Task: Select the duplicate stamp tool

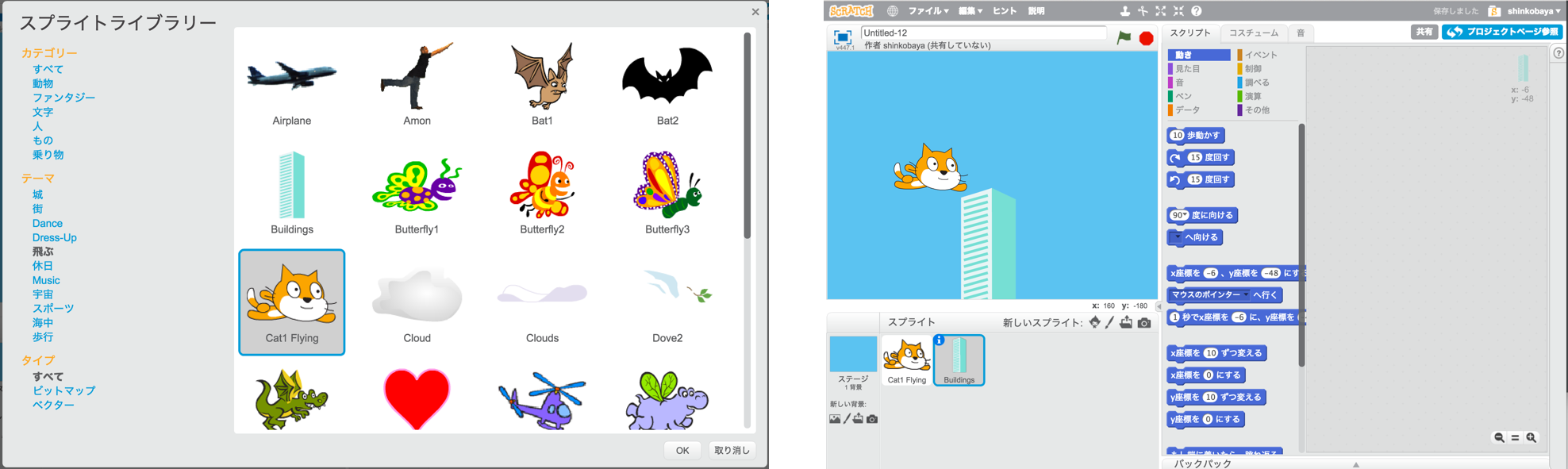Action: click(x=1124, y=11)
